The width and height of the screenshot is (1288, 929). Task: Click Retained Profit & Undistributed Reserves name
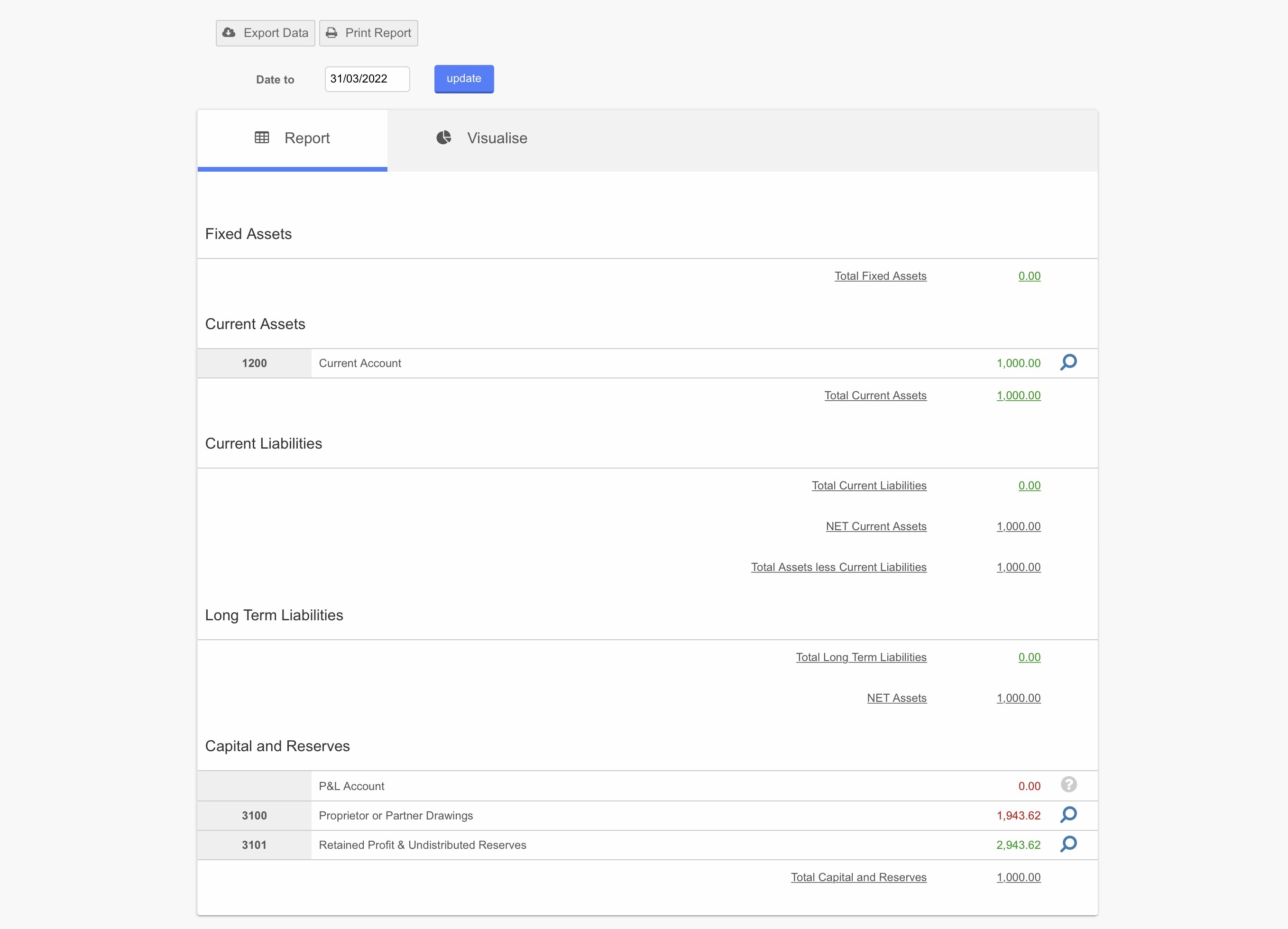coord(423,846)
